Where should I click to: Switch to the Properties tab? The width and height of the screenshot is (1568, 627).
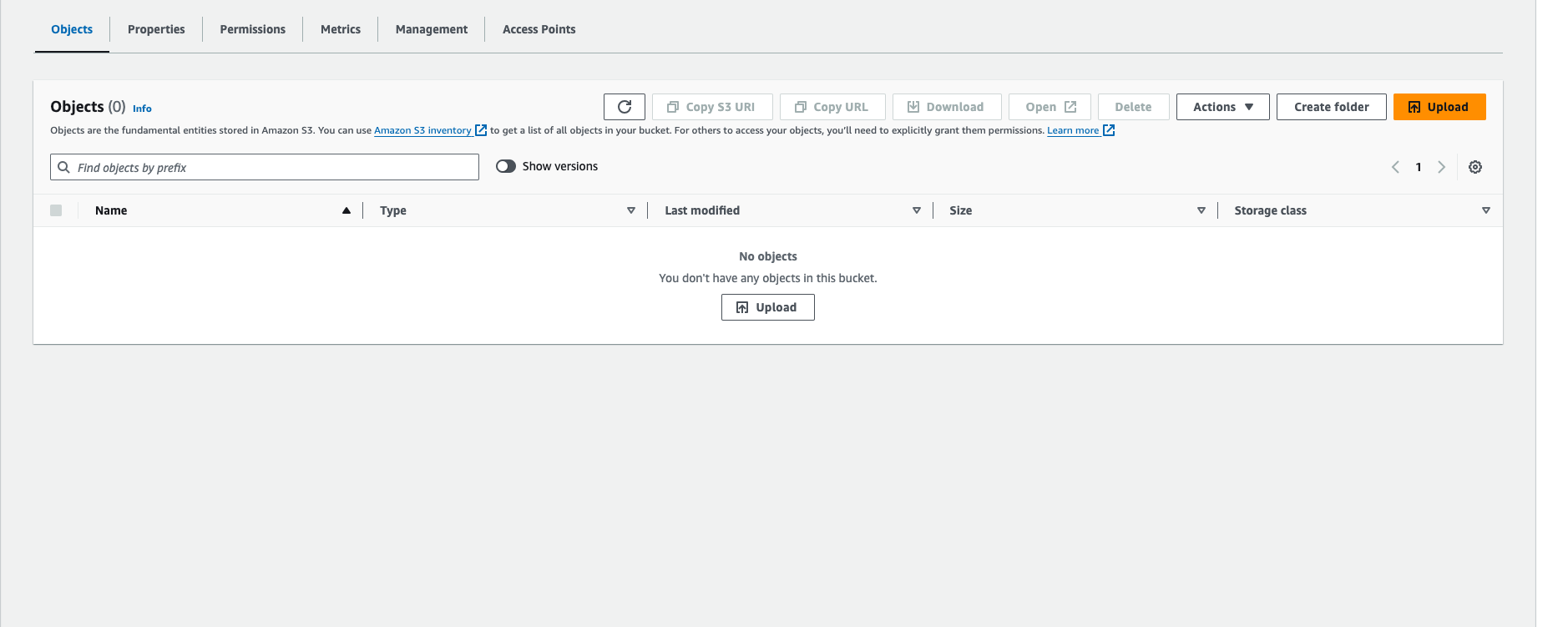point(156,29)
